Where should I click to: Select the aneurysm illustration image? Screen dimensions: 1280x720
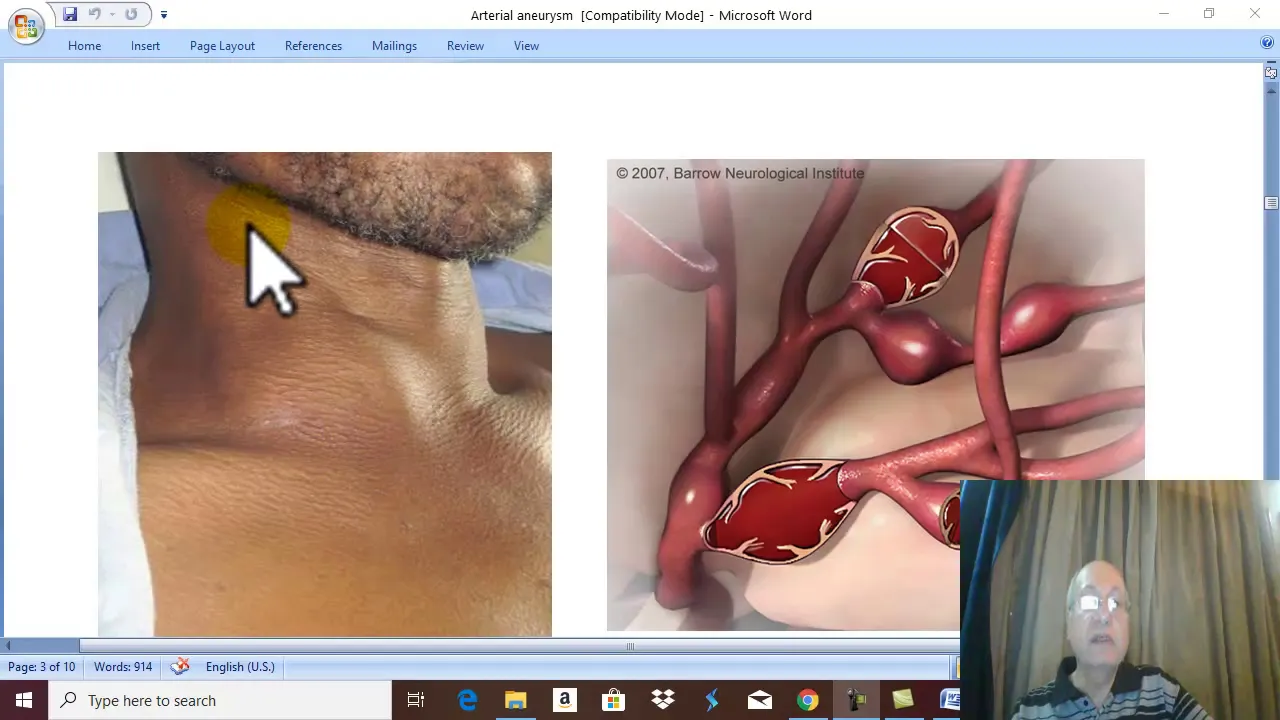875,395
